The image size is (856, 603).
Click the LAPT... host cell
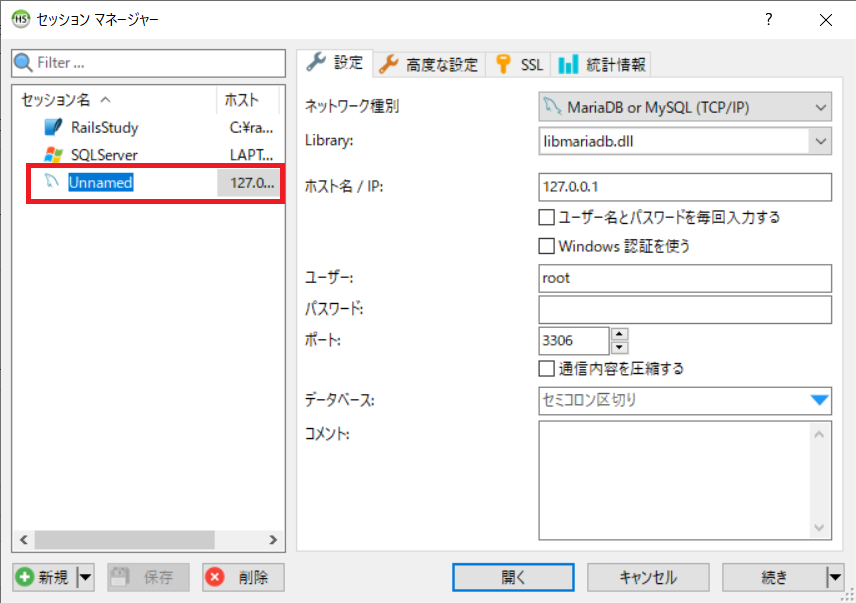coord(251,155)
